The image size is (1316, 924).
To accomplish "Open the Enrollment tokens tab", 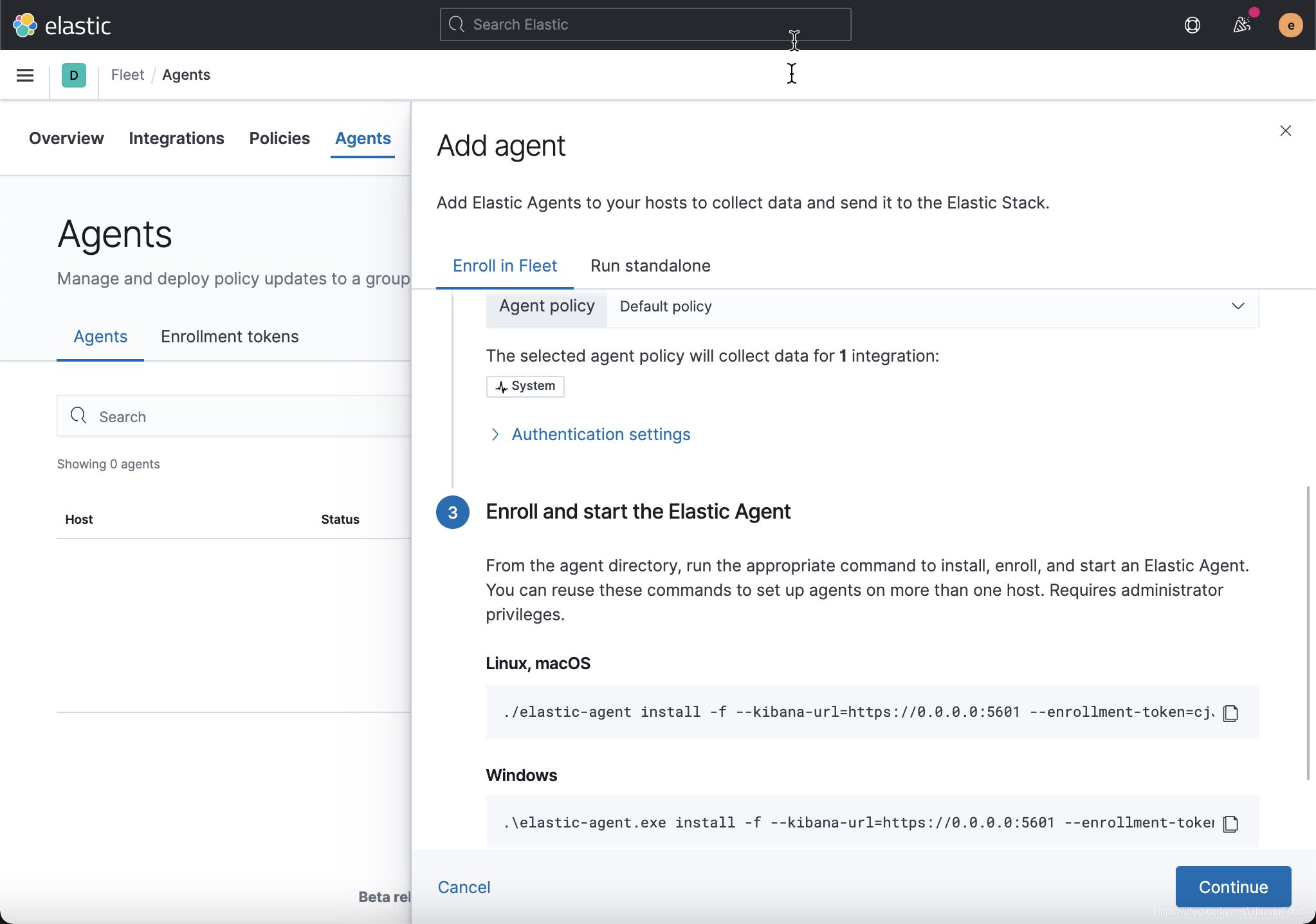I will click(x=230, y=337).
